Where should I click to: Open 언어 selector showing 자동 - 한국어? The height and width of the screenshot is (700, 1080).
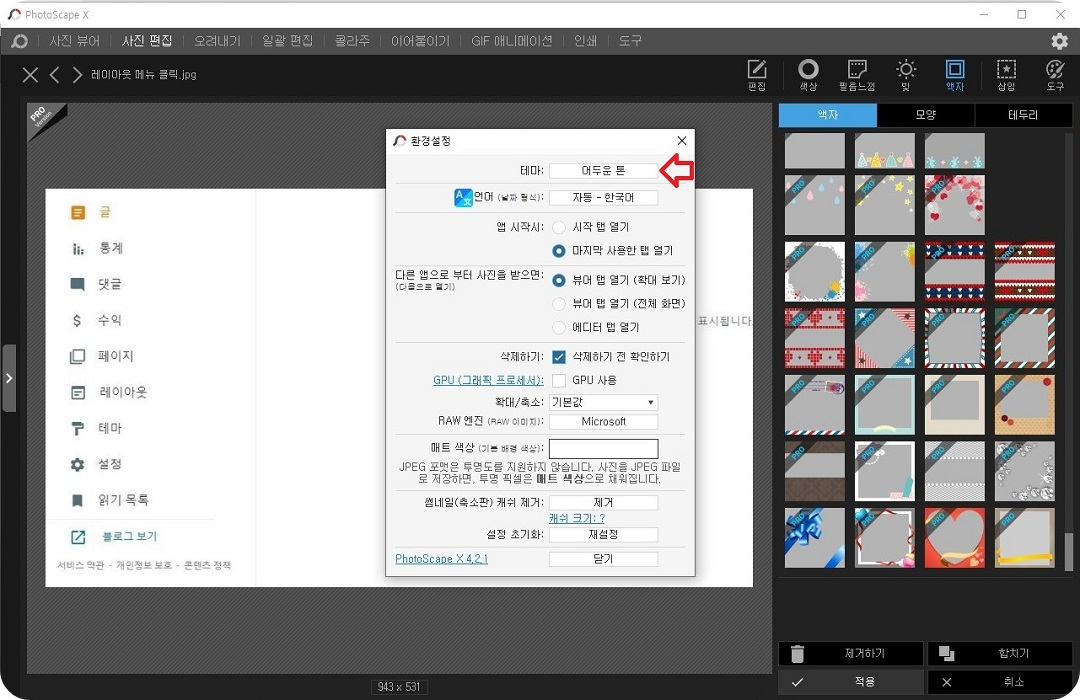point(603,198)
